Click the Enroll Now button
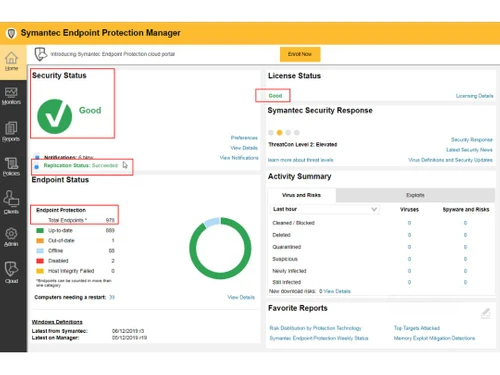The height and width of the screenshot is (375, 500). tap(300, 54)
